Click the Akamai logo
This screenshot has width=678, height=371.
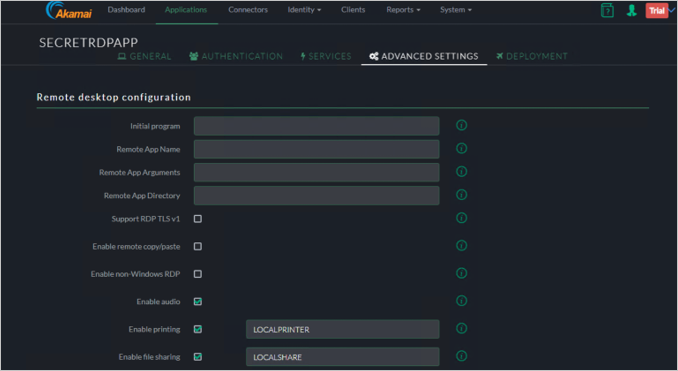click(x=69, y=10)
